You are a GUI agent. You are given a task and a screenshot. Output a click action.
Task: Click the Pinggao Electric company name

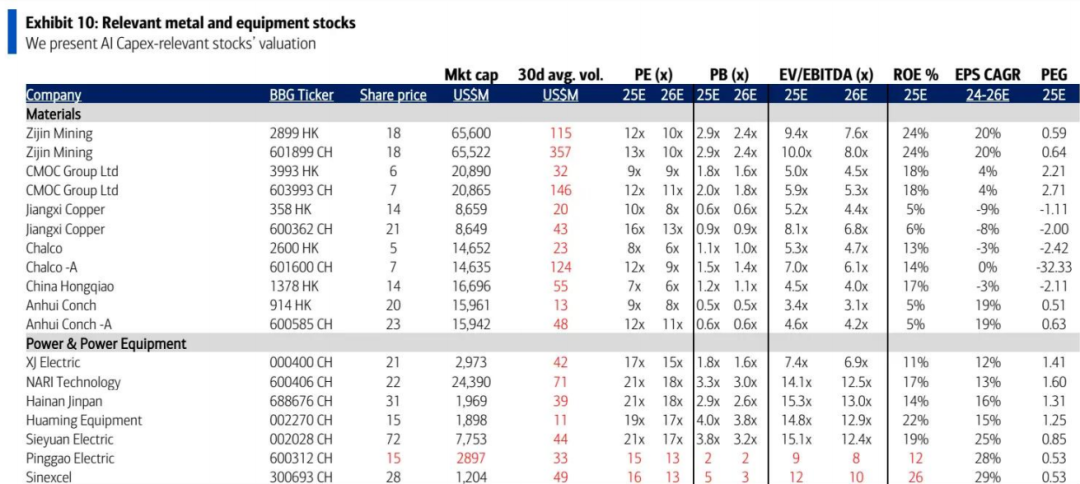(72, 458)
